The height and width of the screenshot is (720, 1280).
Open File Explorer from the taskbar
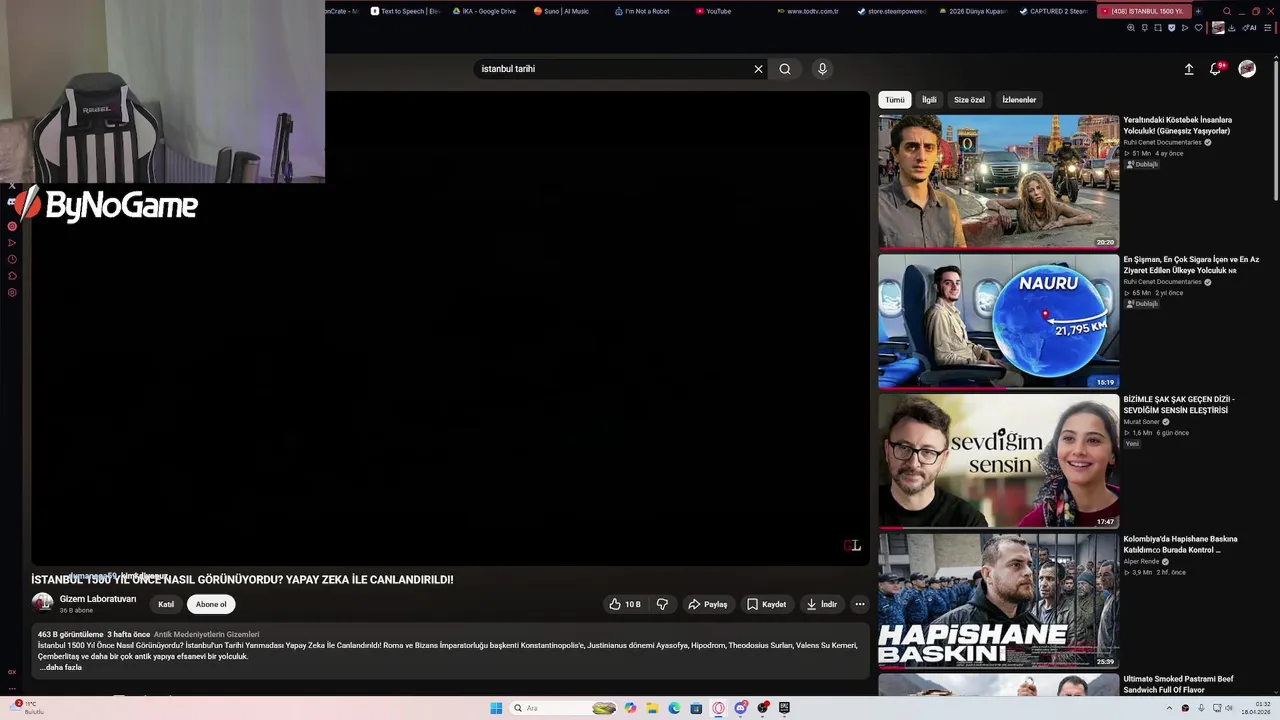pos(652,708)
